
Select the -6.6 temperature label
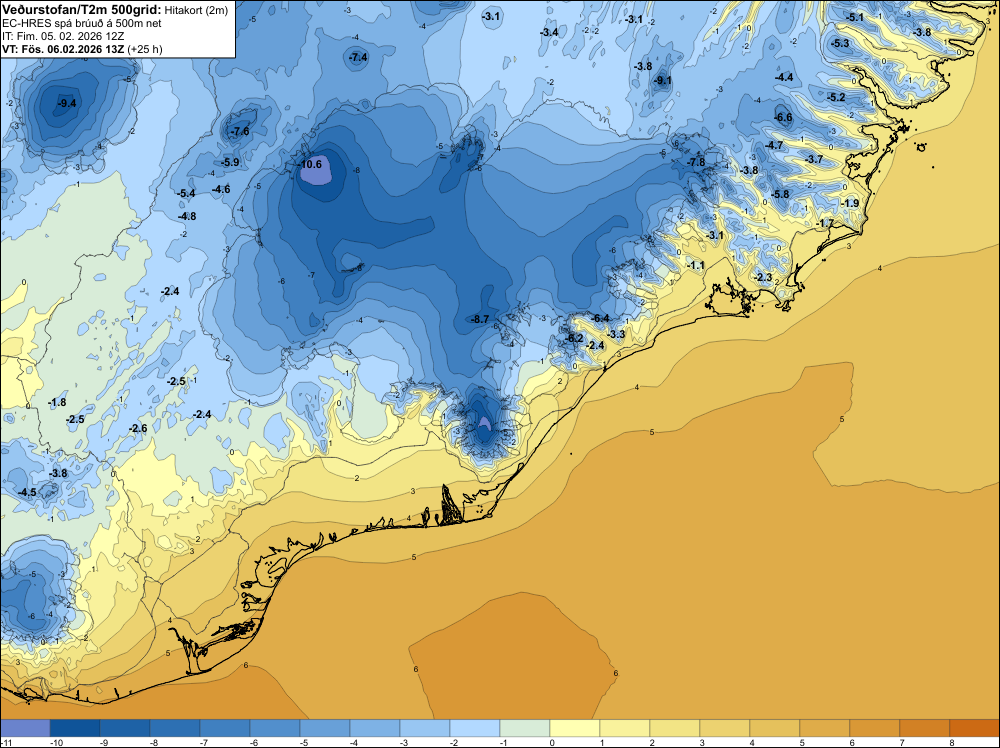coord(783,118)
